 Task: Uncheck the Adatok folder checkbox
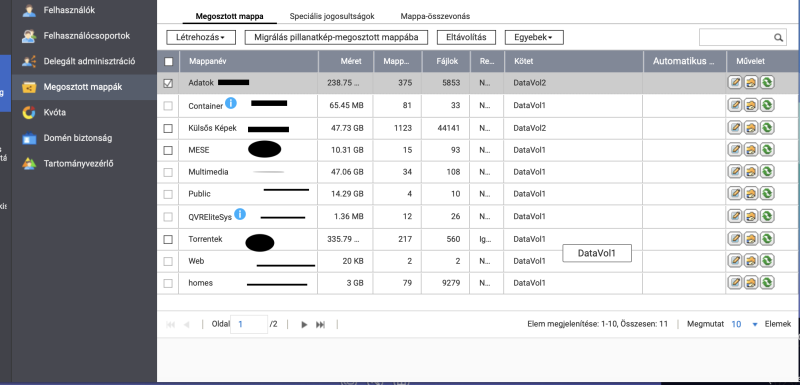click(x=168, y=83)
